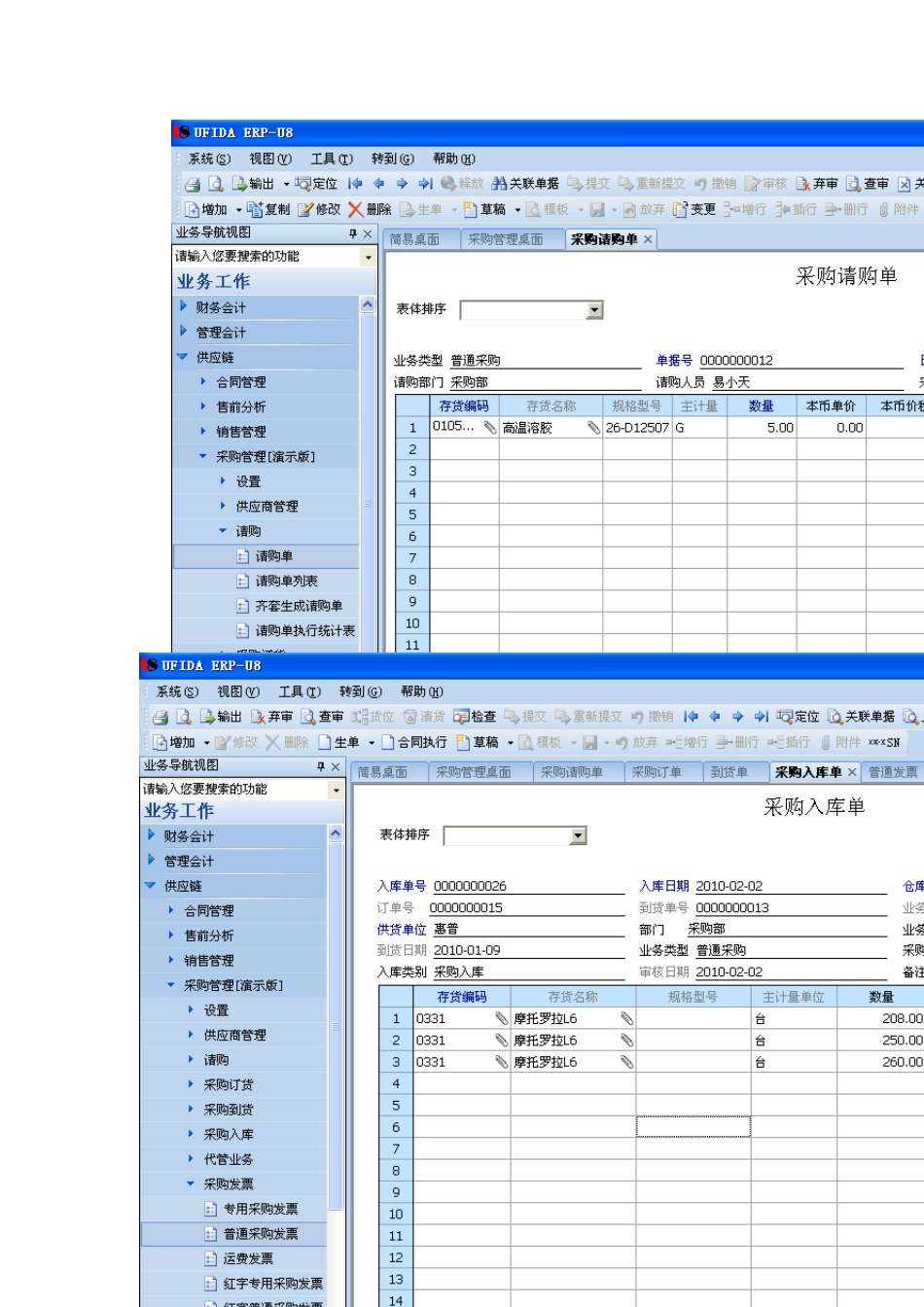
Task: Open 齐套生成请购单 in upper window
Action: [x=299, y=606]
